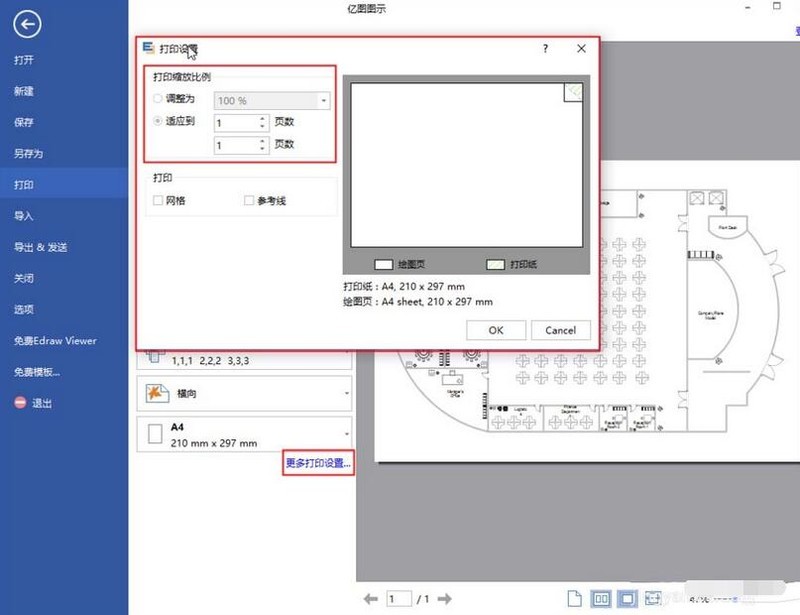The height and width of the screenshot is (615, 800).
Task: Select single page view icon
Action: coord(574,599)
